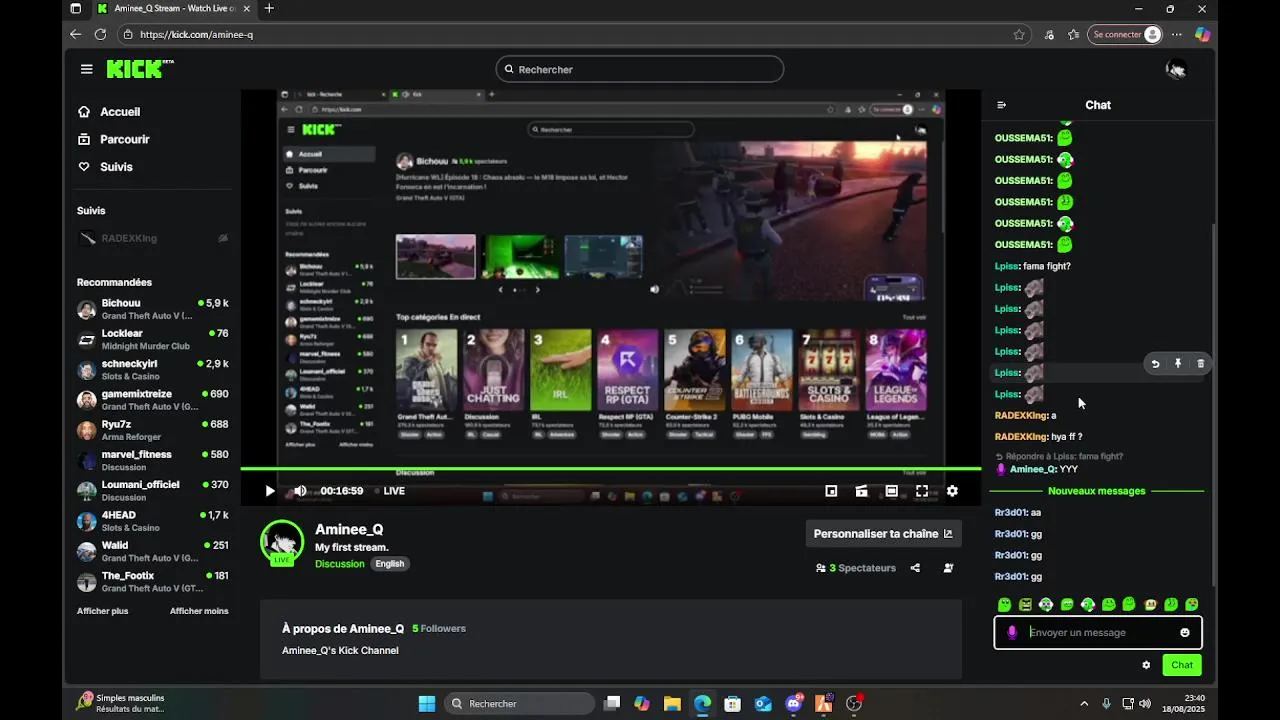This screenshot has height=720, width=1280.
Task: Open recommended channel marvel_fitness
Action: tap(153, 460)
